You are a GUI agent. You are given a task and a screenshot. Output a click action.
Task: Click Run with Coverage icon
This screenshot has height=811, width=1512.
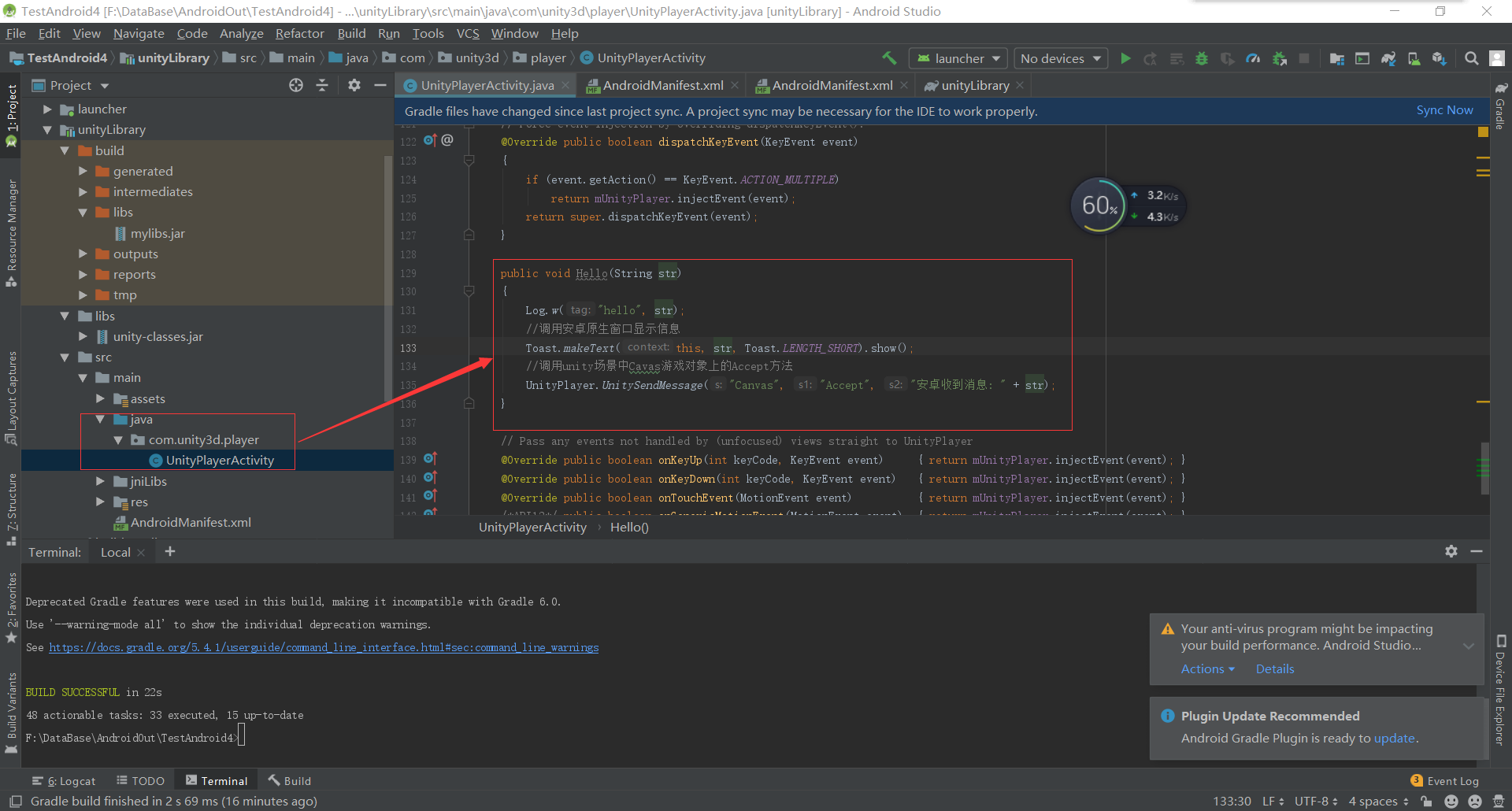(x=1227, y=58)
